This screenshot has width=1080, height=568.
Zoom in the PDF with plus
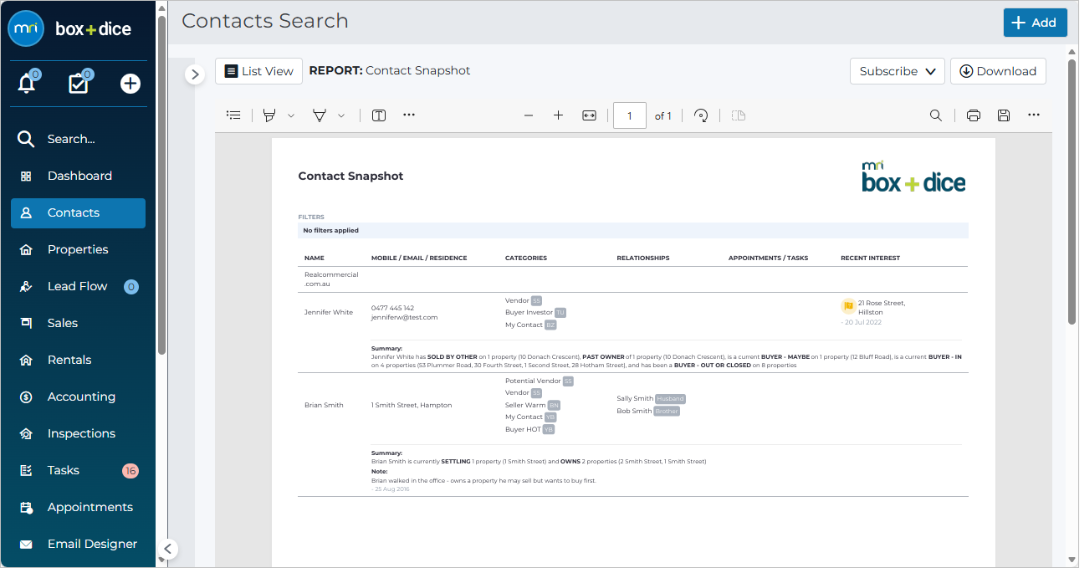(559, 116)
